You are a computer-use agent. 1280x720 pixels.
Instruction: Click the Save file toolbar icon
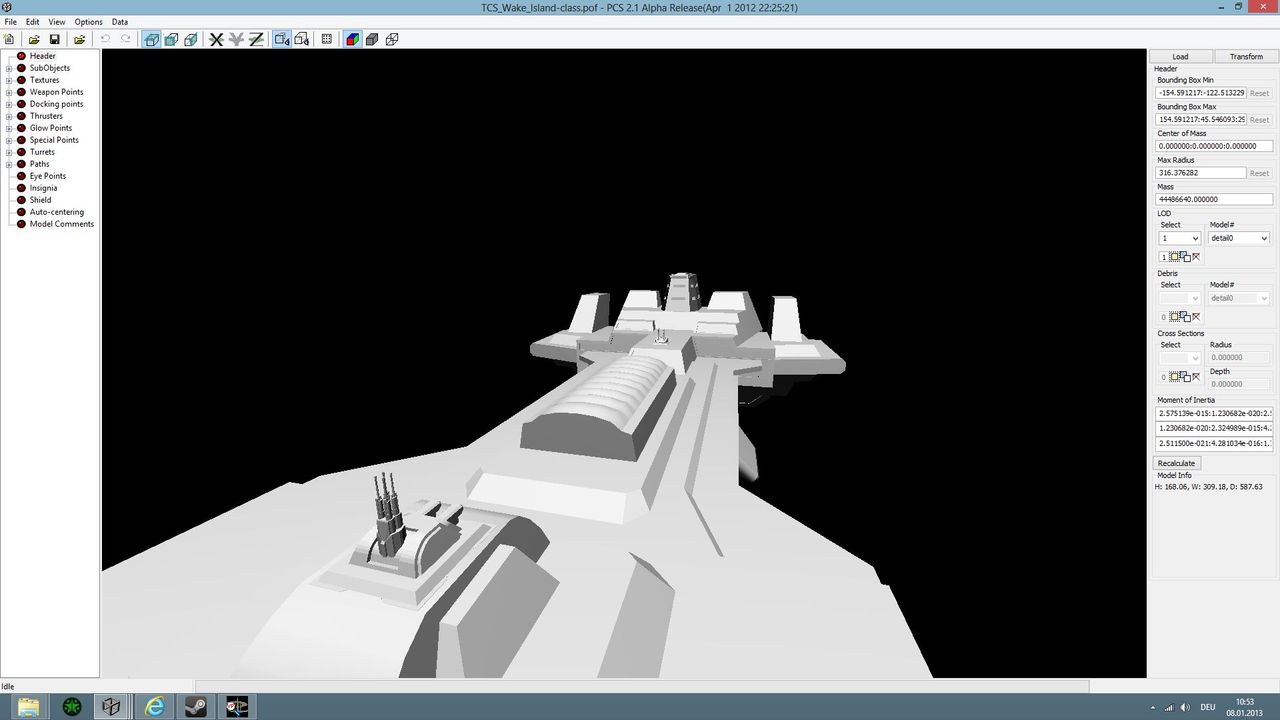pos(54,39)
